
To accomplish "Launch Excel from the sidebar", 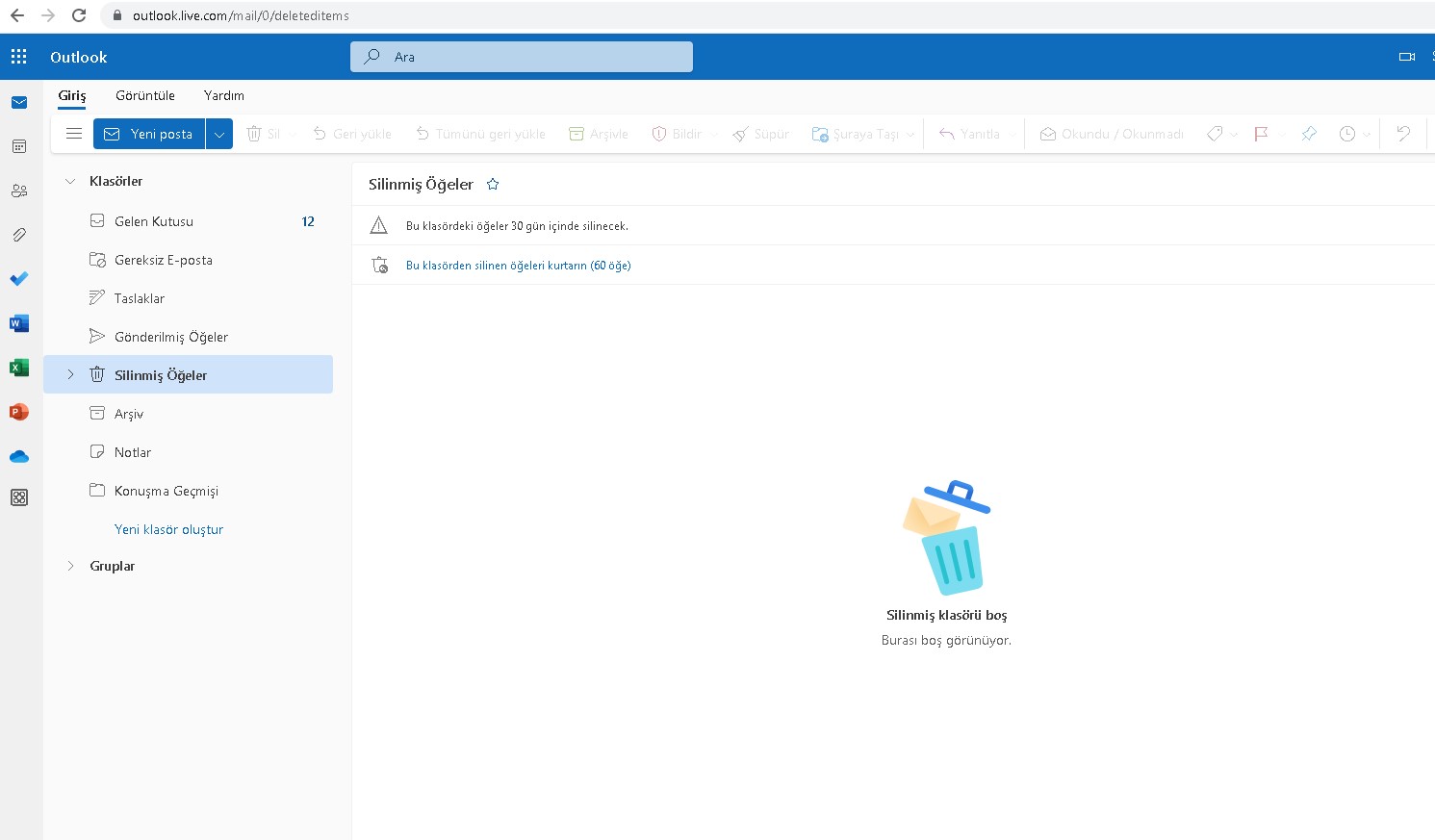I will coord(19,368).
